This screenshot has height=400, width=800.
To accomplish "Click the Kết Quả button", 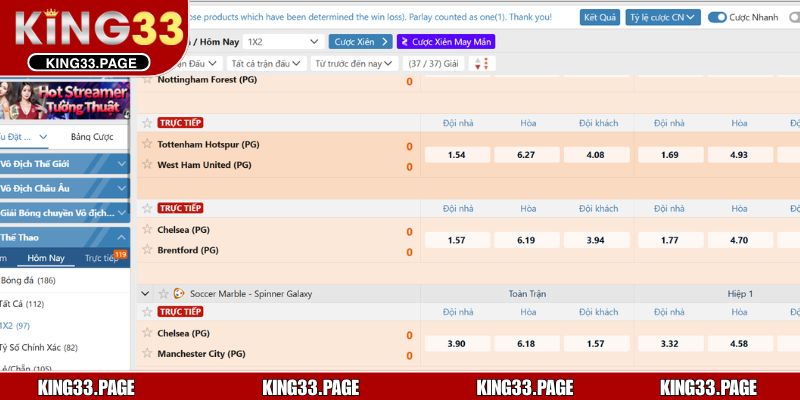I will (x=599, y=17).
